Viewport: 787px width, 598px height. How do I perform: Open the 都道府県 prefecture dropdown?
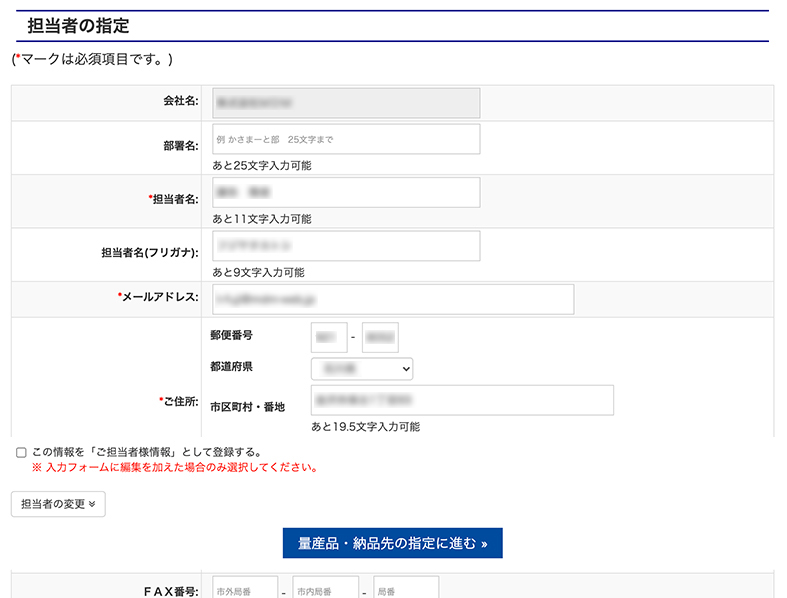pos(361,369)
